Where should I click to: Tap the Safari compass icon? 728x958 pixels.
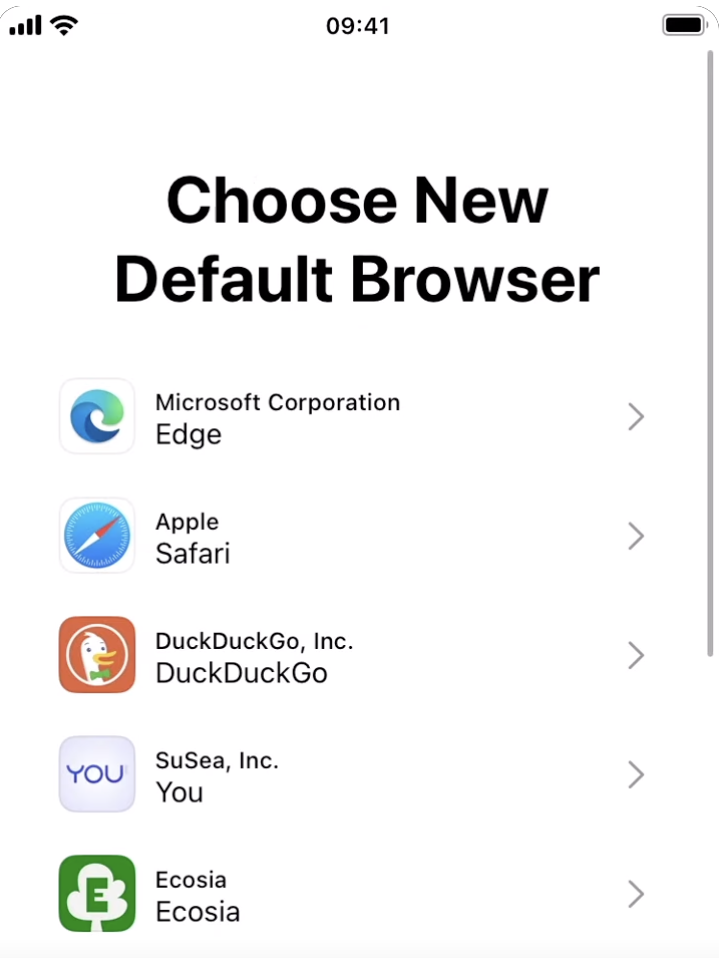point(97,536)
